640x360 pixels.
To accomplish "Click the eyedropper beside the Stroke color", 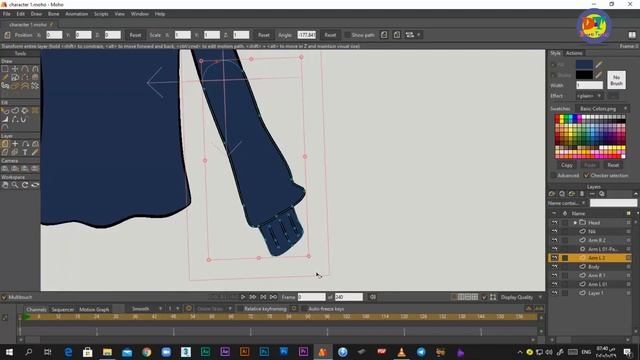I will (599, 75).
